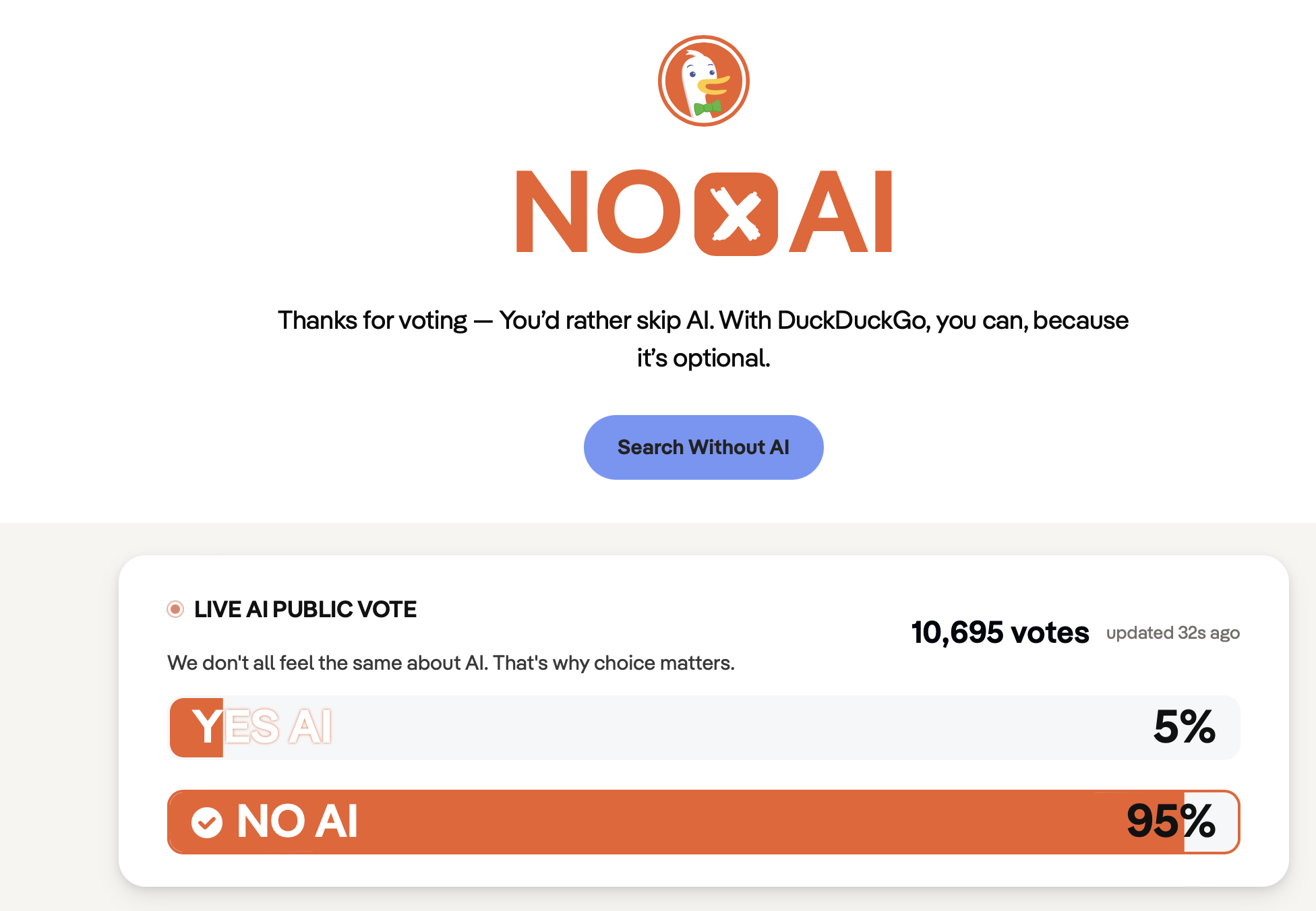
Task: Vote using the YES AI bar
Action: tap(263, 727)
